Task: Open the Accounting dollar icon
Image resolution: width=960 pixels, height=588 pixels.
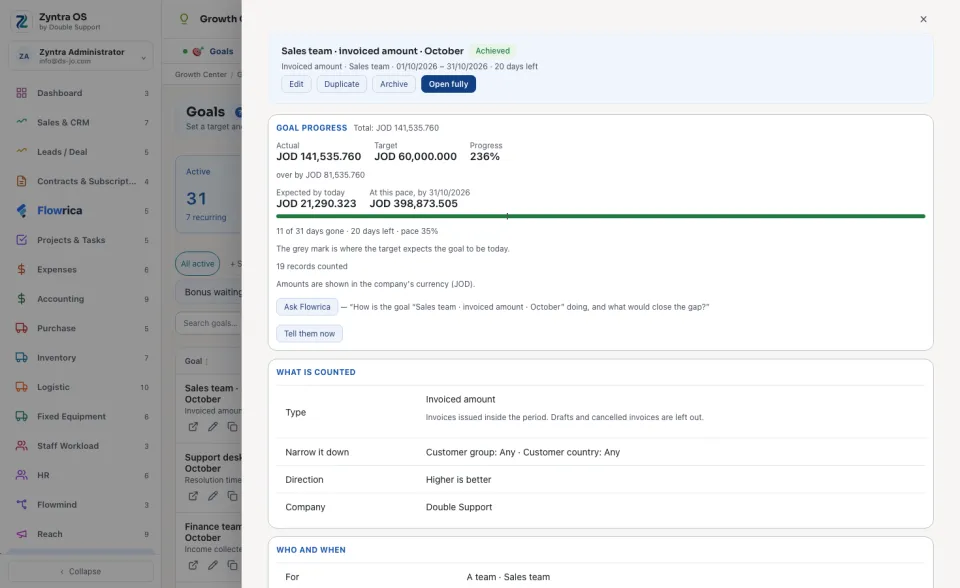Action: tap(21, 298)
